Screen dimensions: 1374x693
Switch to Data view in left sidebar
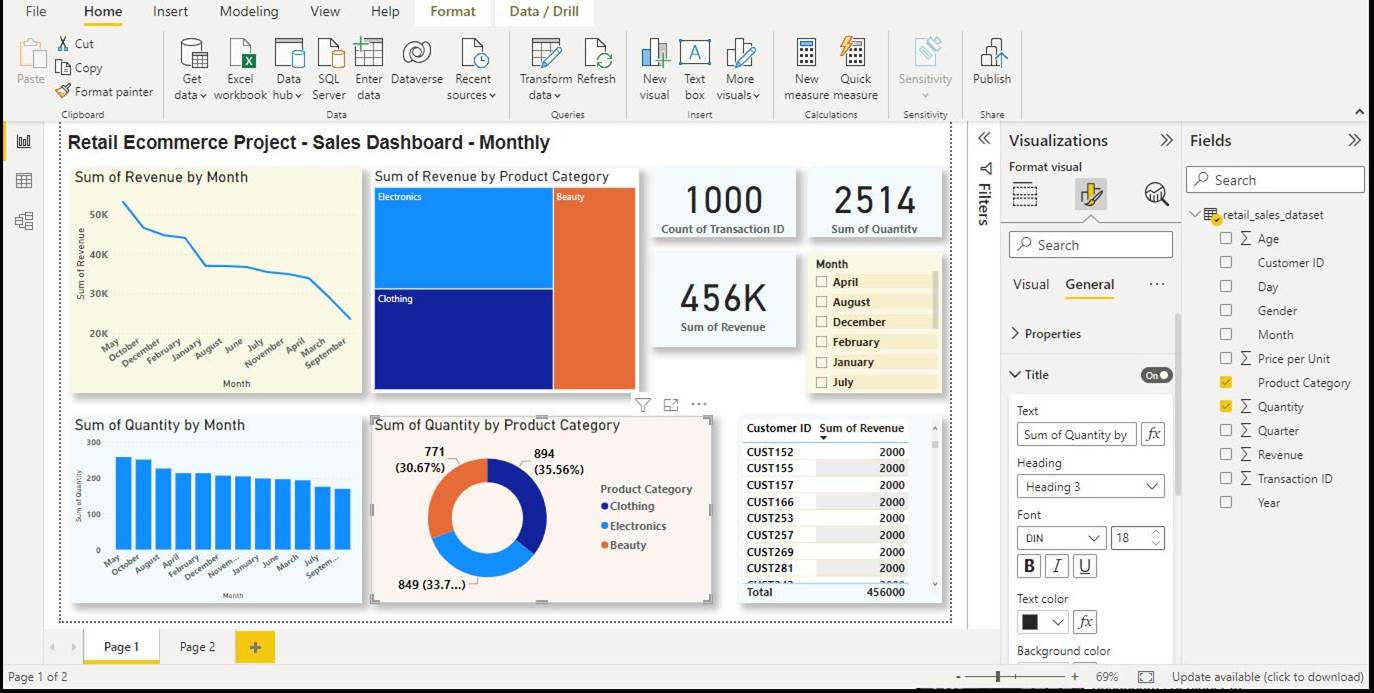(24, 181)
